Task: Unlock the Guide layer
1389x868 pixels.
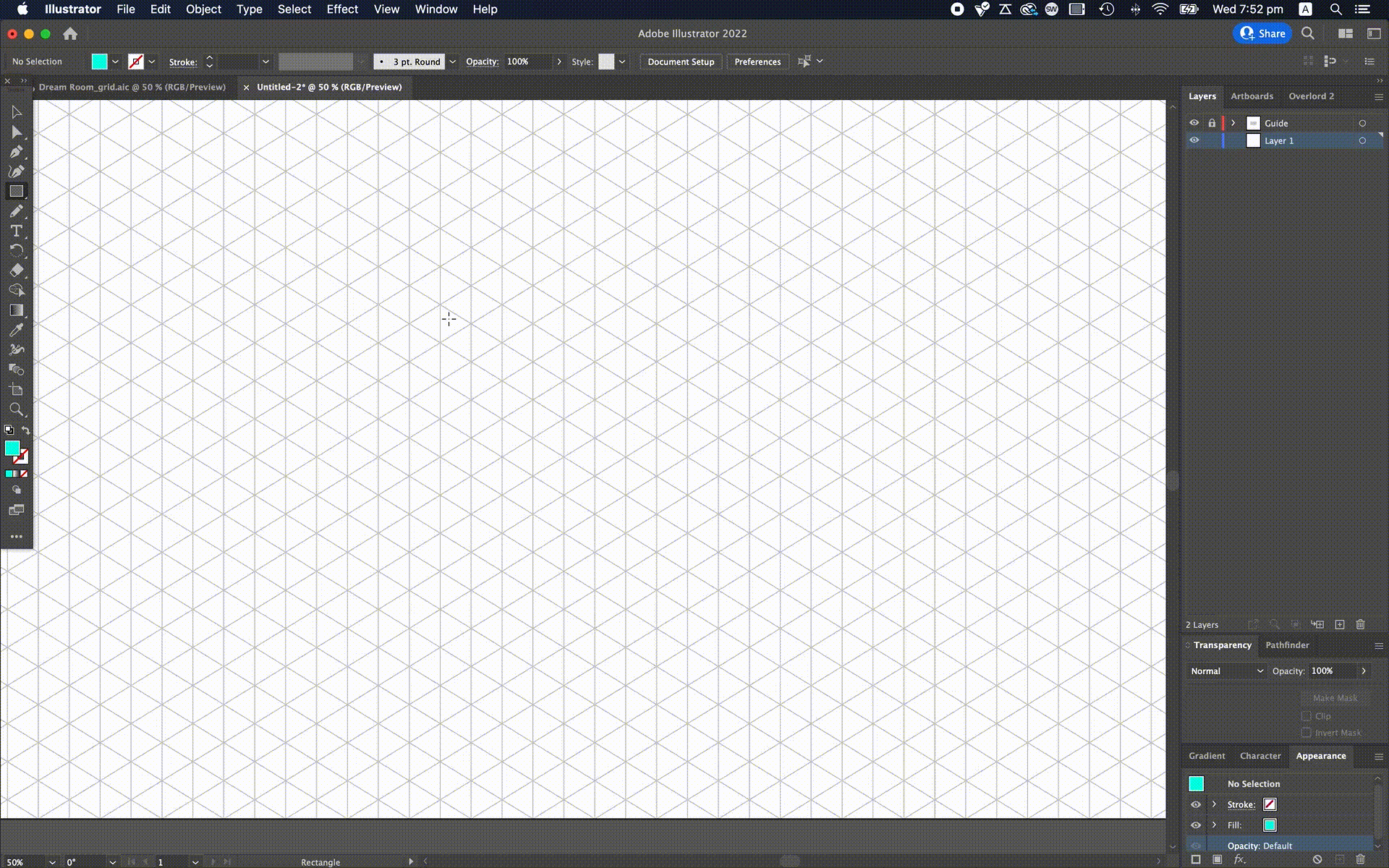Action: pos(1212,123)
